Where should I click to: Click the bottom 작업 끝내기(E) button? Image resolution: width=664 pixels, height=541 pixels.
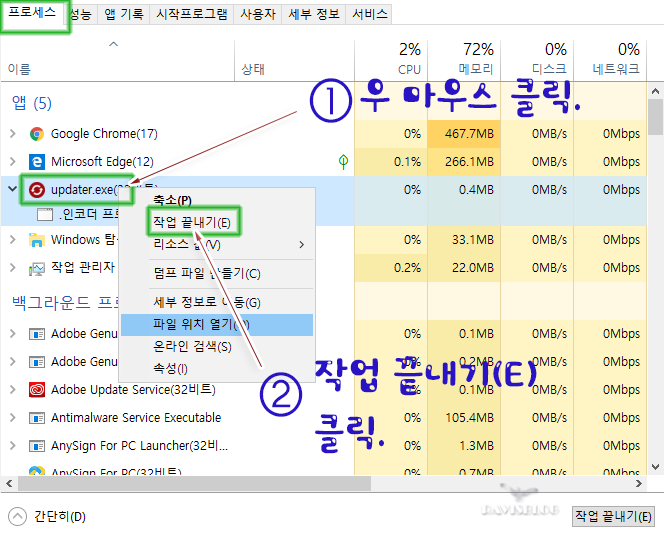(x=613, y=516)
